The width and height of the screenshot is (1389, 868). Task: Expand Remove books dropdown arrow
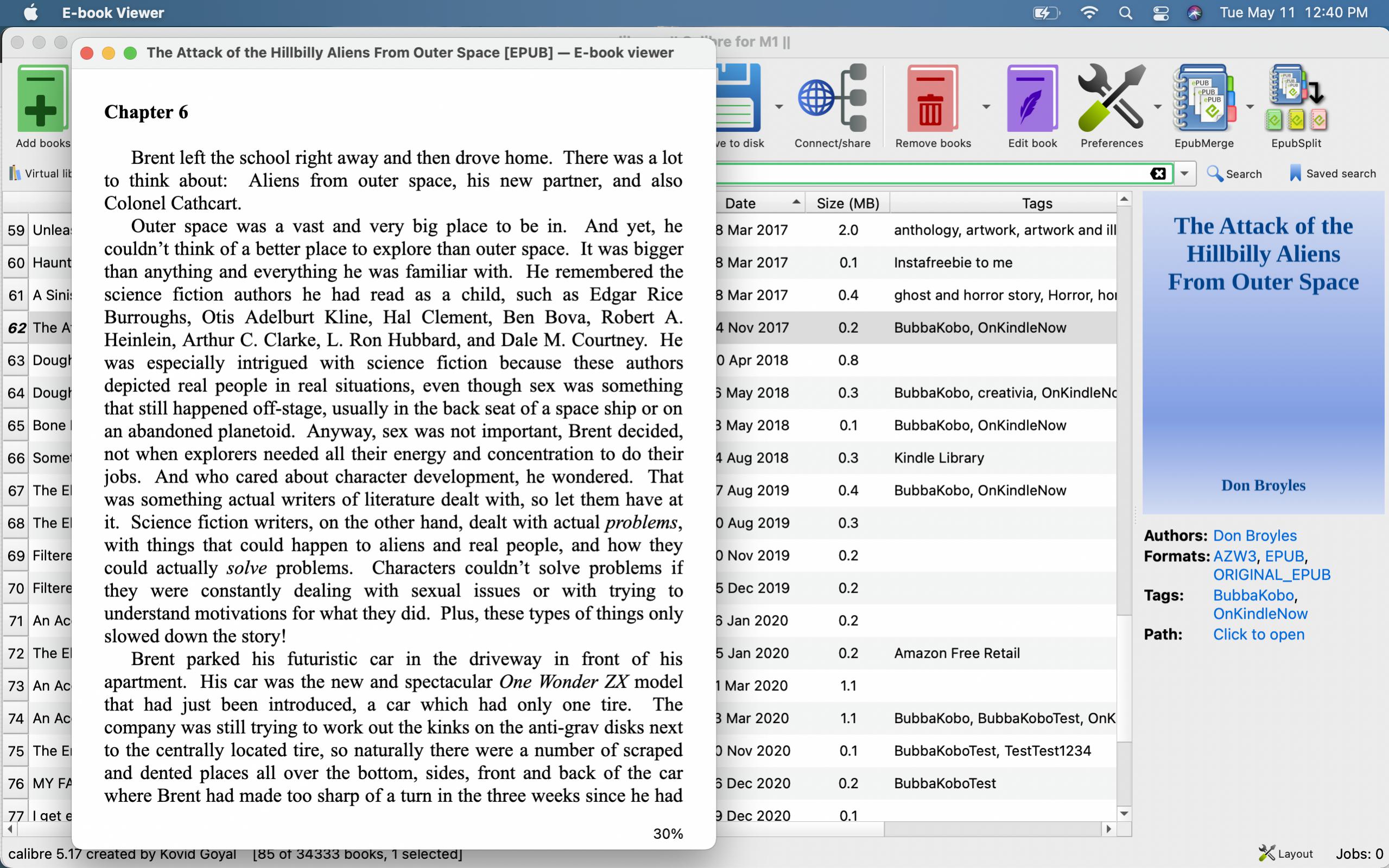click(986, 107)
